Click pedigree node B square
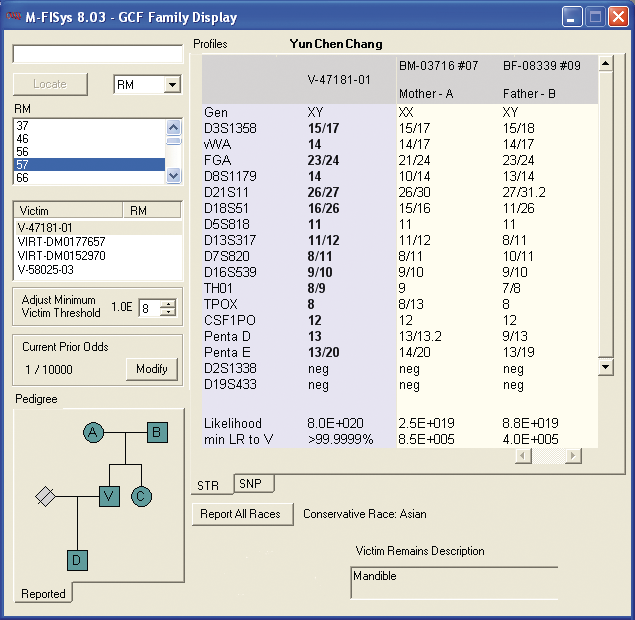Screen dimensions: 635x620 [x=157, y=432]
